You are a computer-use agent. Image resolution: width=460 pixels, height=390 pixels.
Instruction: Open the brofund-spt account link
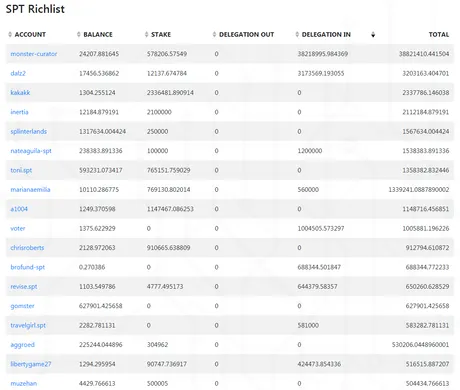[27, 267]
